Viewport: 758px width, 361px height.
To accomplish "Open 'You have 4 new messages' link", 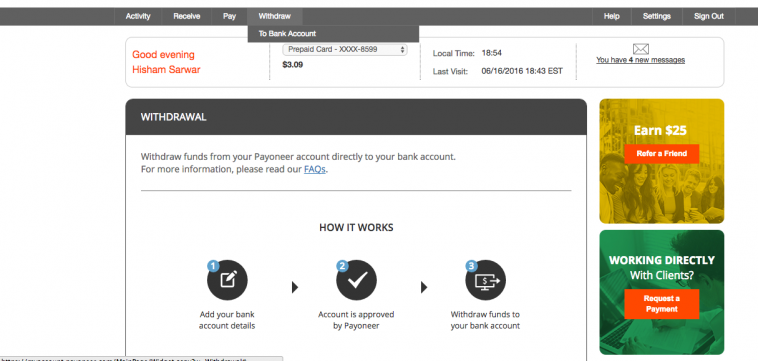I will click(641, 60).
